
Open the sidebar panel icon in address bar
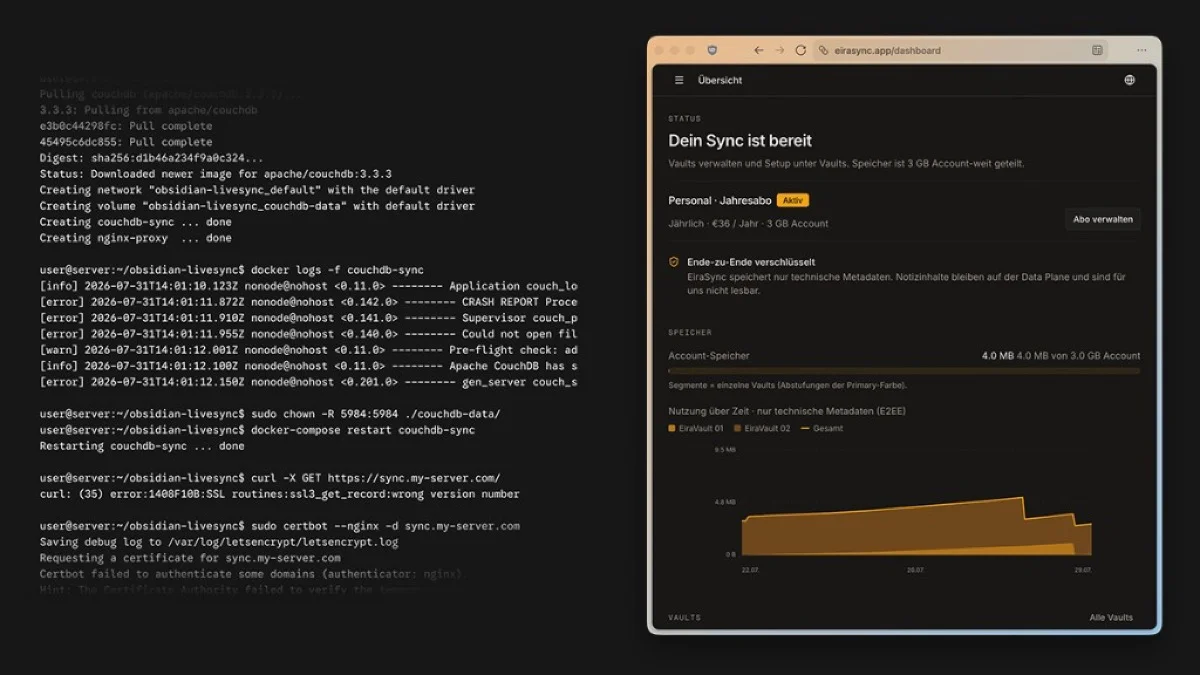pos(1097,50)
